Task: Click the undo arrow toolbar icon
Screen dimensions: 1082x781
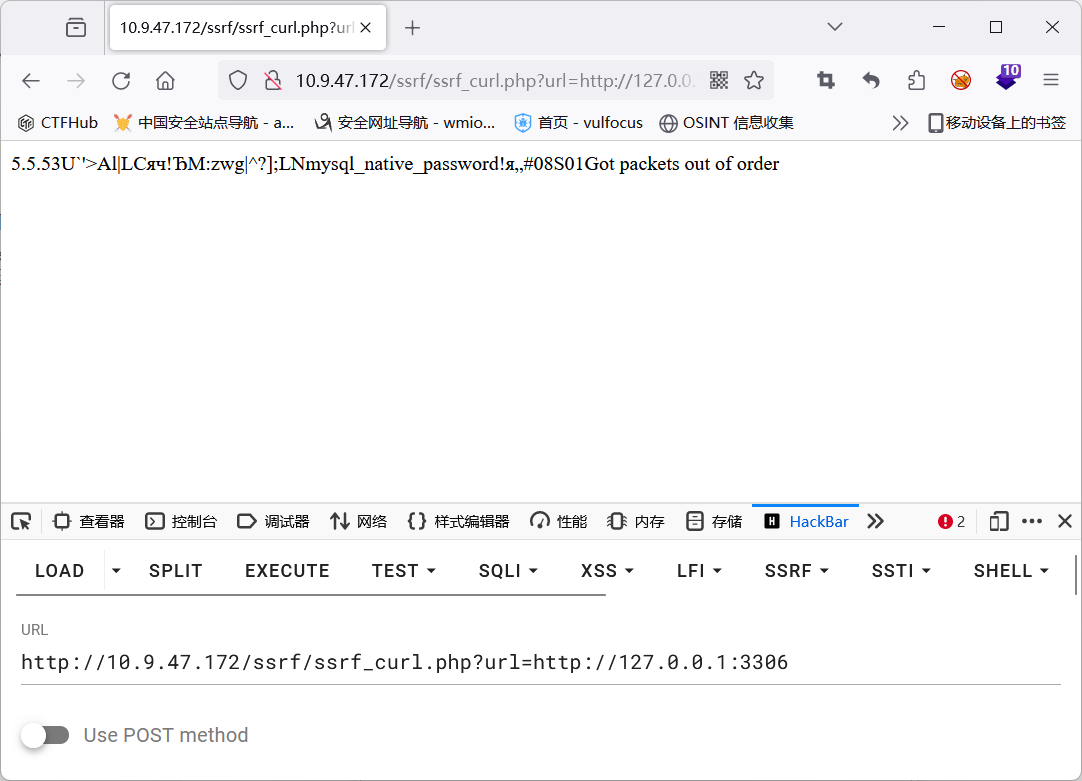Action: (871, 81)
